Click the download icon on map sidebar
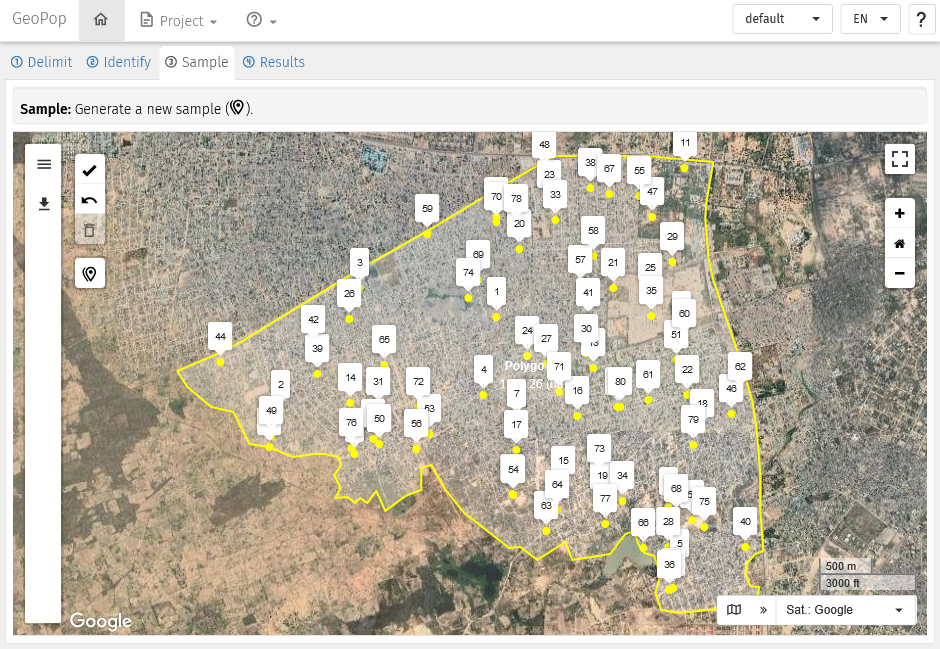The image size is (940, 649). [x=44, y=204]
